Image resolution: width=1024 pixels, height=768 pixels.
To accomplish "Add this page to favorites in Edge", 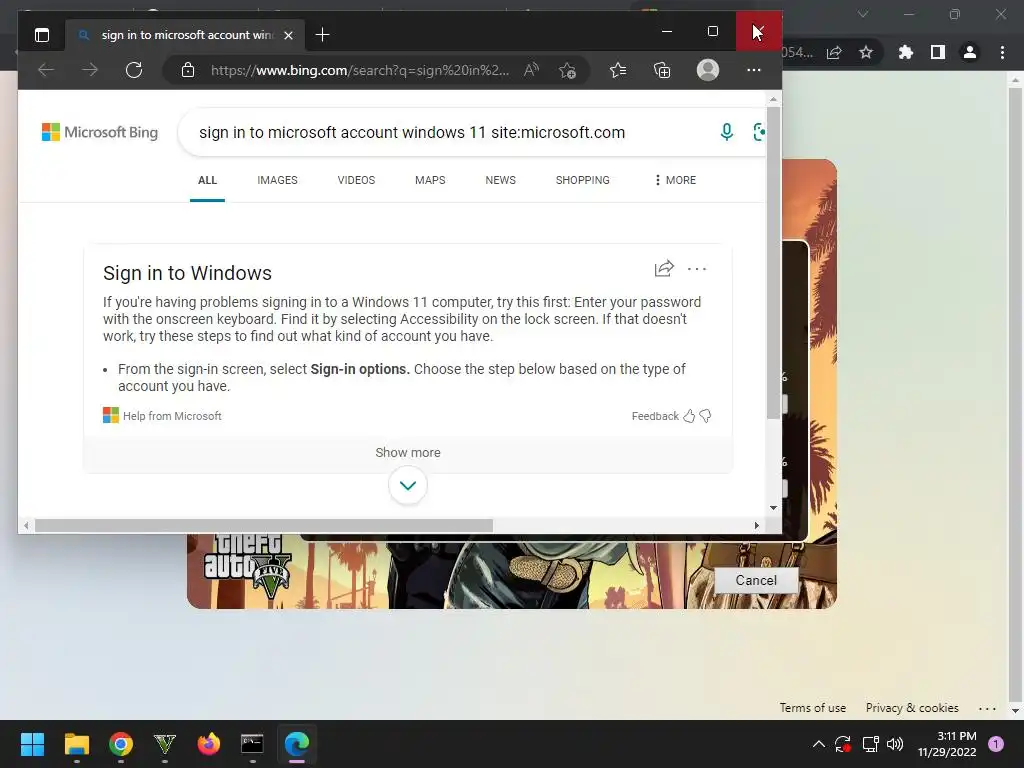I will [568, 70].
